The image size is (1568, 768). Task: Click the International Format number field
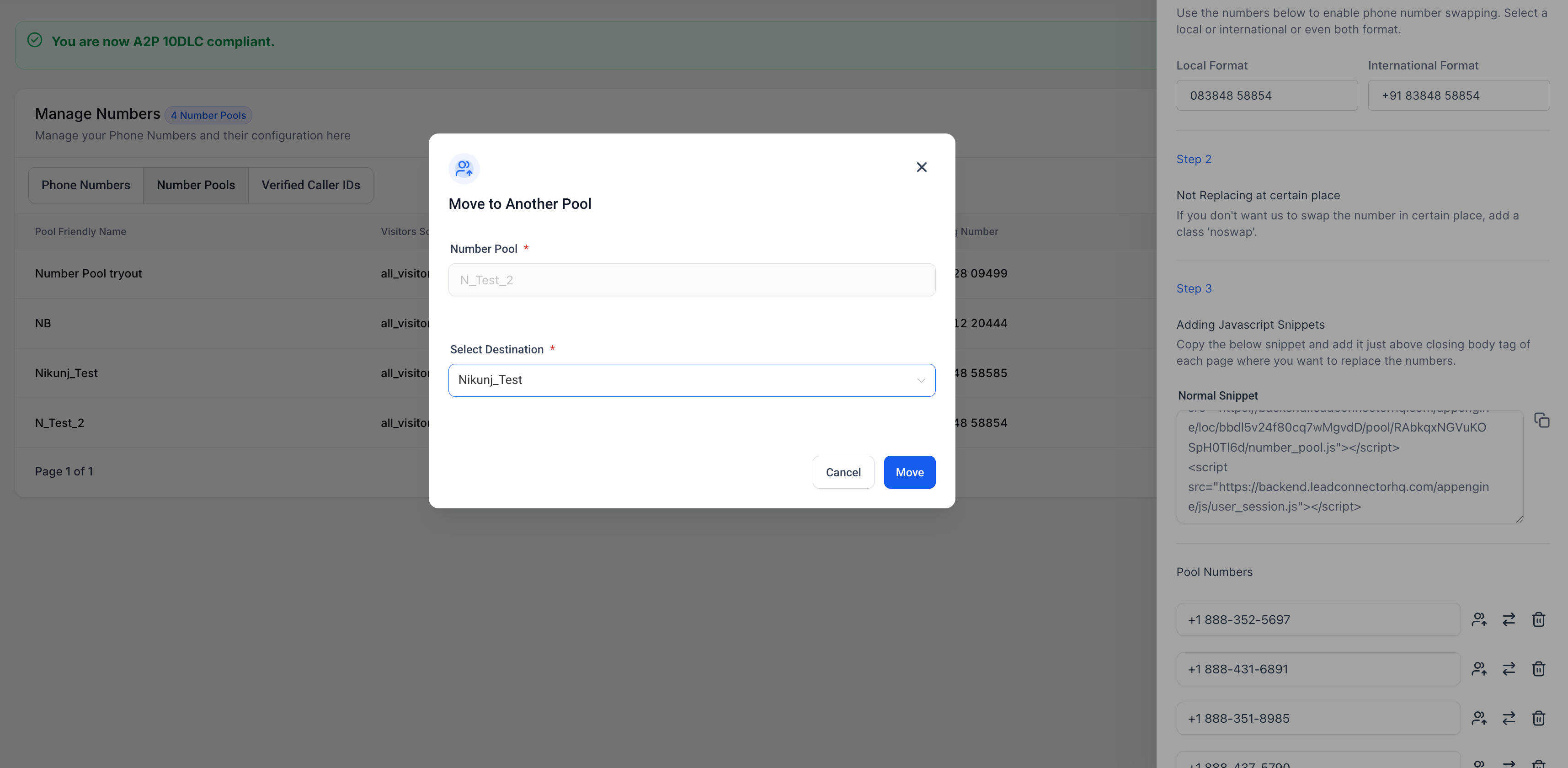[1458, 96]
